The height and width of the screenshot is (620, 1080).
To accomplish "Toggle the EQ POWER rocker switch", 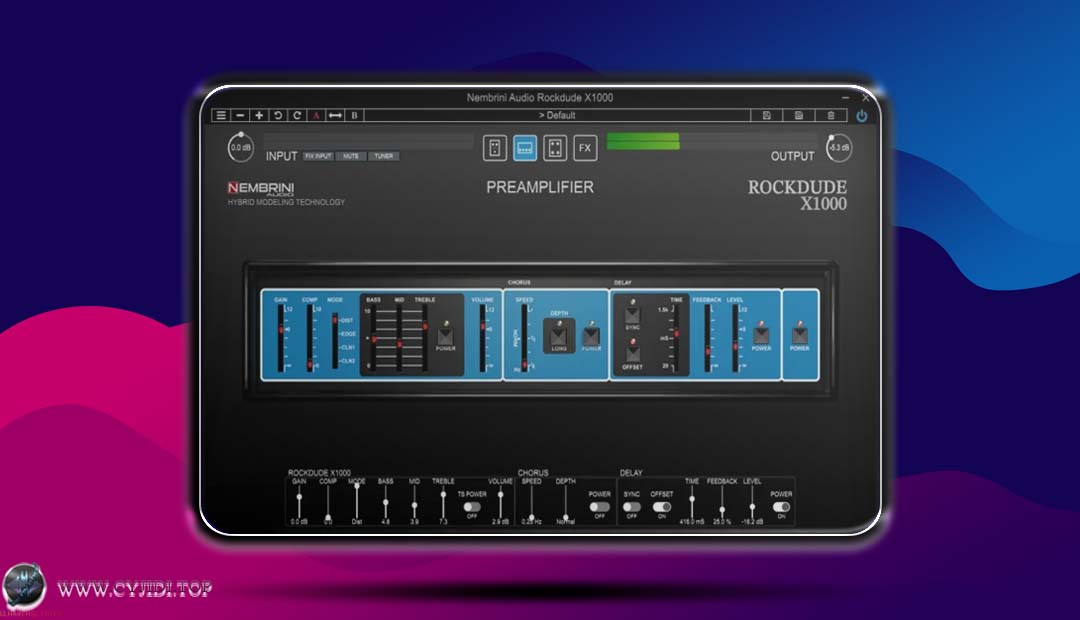I will point(446,335).
